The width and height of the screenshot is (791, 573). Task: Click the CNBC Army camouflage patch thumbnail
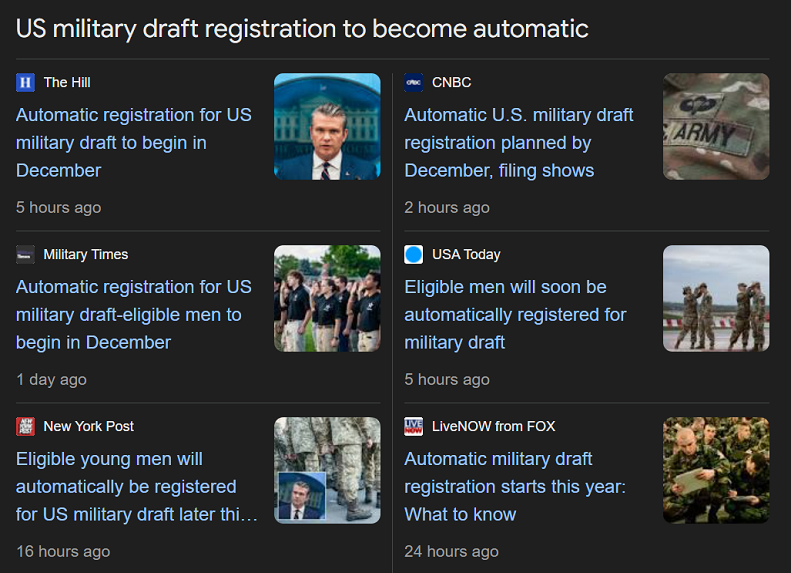(716, 127)
